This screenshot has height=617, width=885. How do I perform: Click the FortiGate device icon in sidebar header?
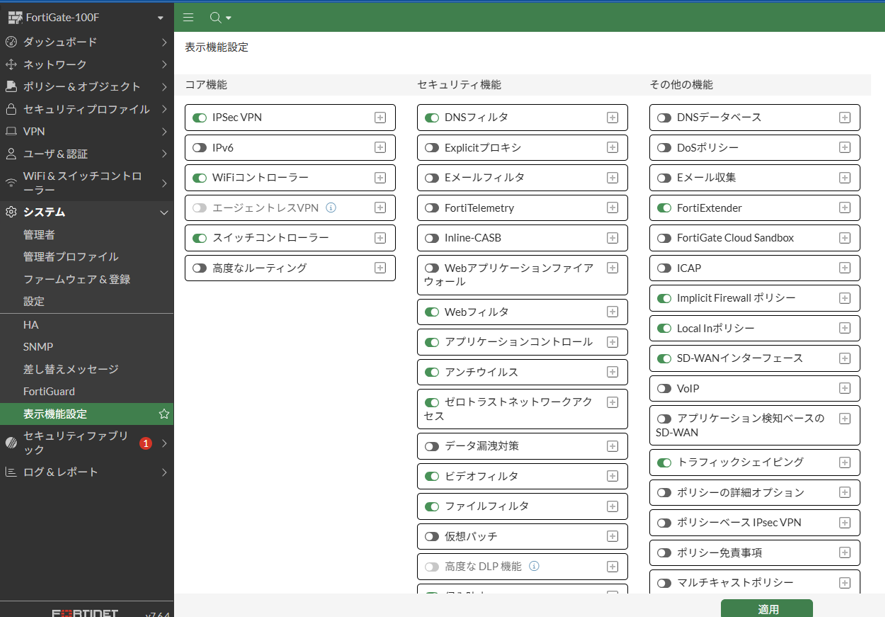click(x=15, y=17)
